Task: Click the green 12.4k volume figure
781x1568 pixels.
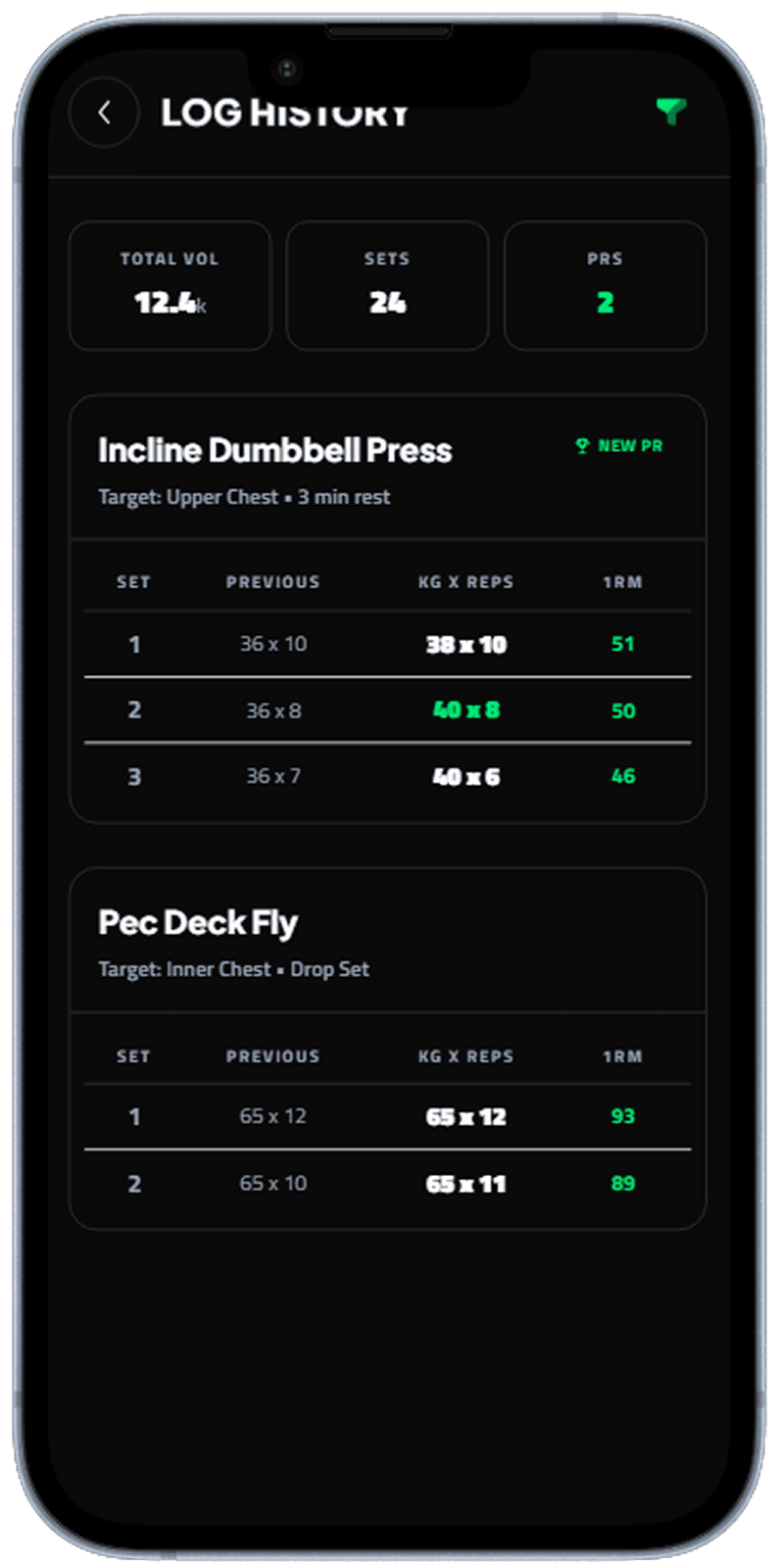Action: pos(169,303)
